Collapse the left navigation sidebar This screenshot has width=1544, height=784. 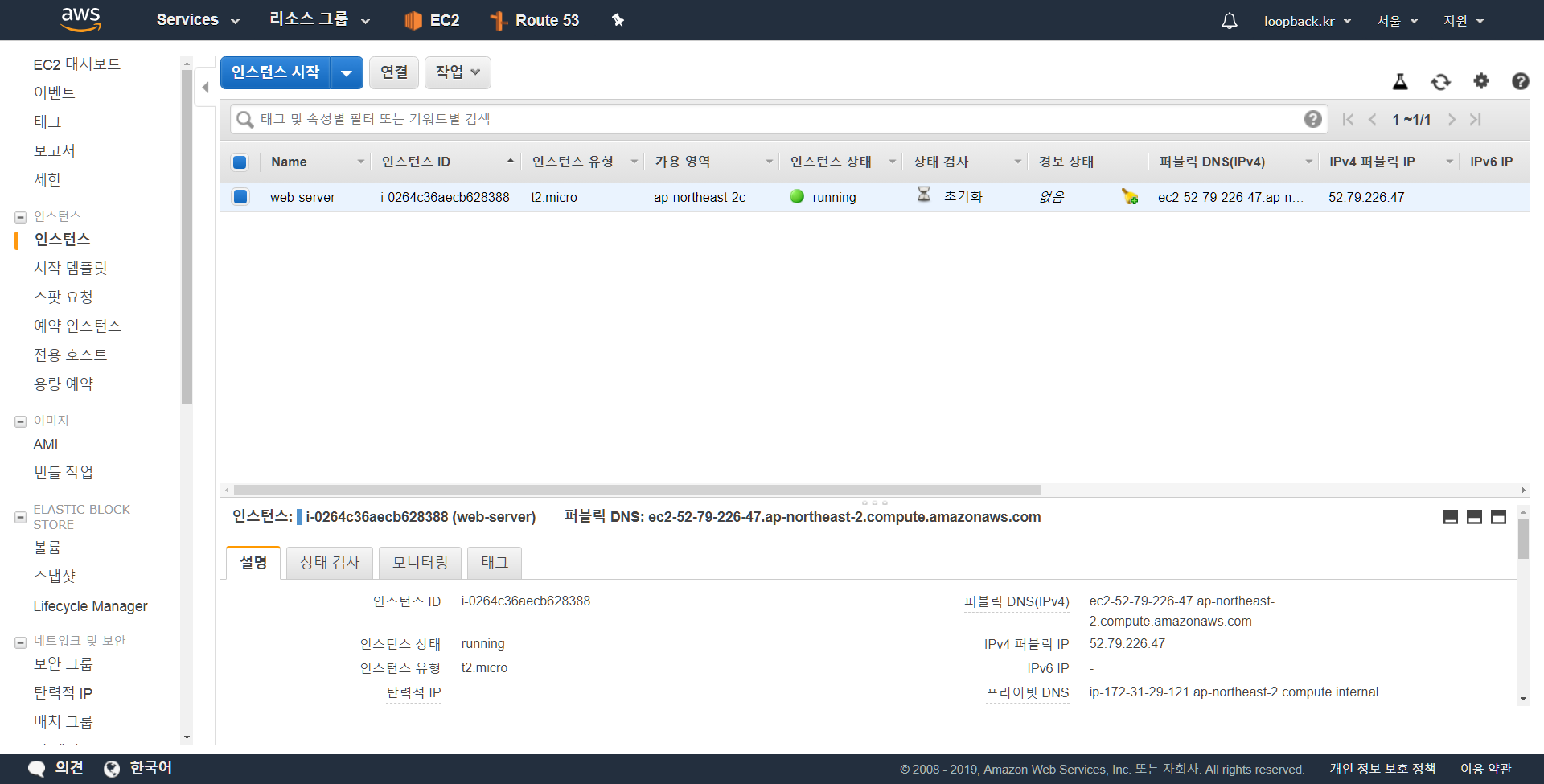(205, 87)
